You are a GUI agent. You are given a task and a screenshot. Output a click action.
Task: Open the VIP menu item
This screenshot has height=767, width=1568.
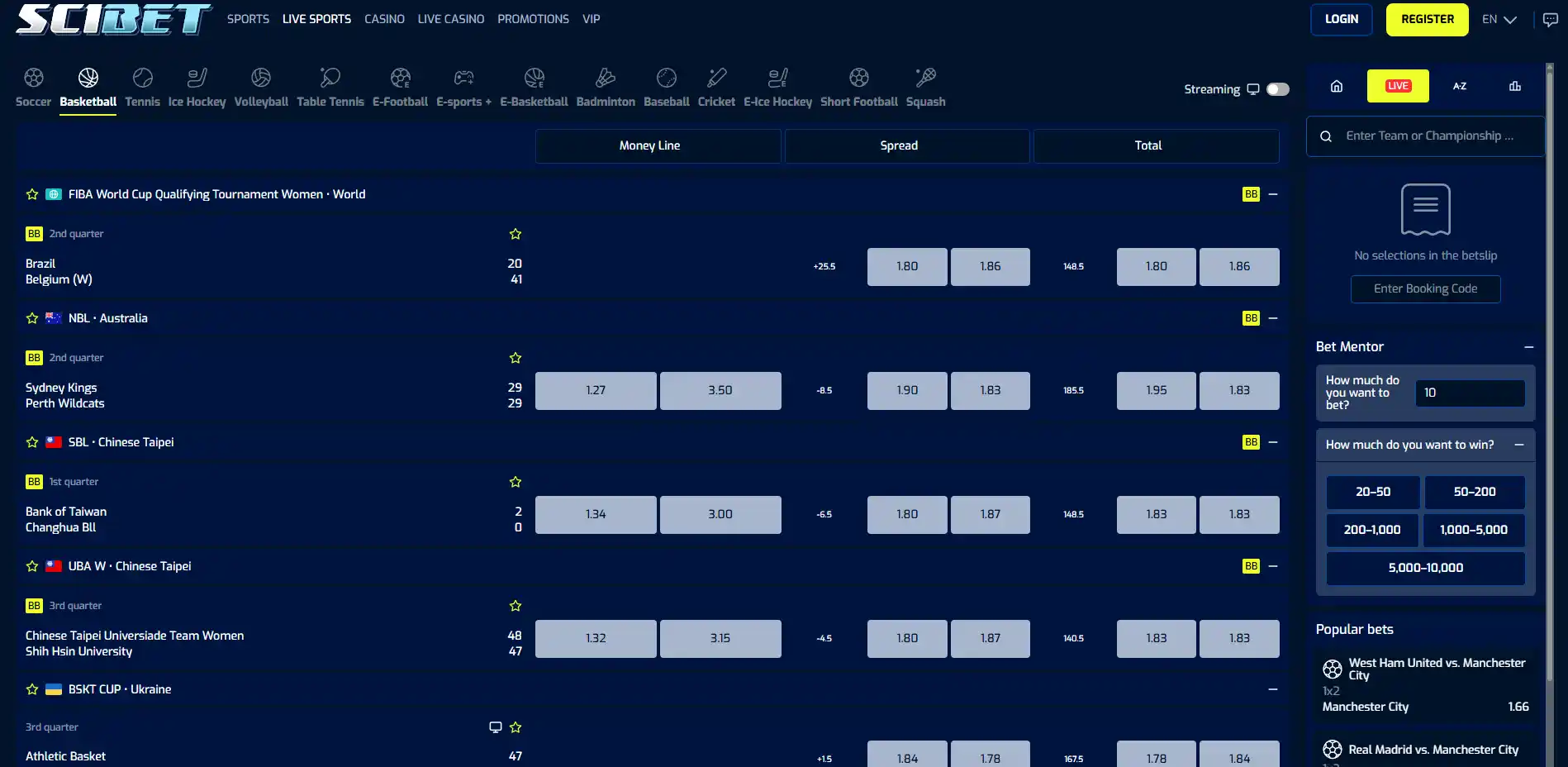(x=592, y=19)
